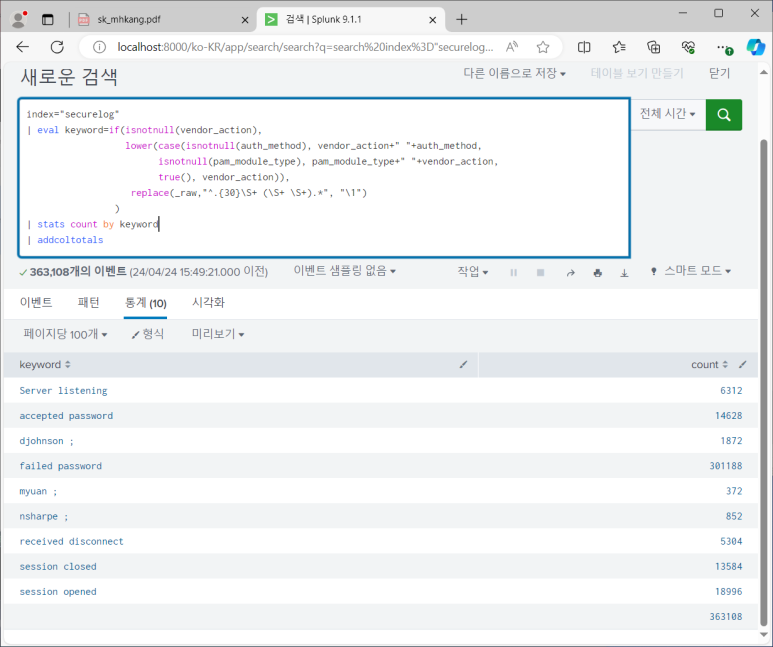The image size is (773, 647).
Task: Click the count value 14628
Action: 729,416
